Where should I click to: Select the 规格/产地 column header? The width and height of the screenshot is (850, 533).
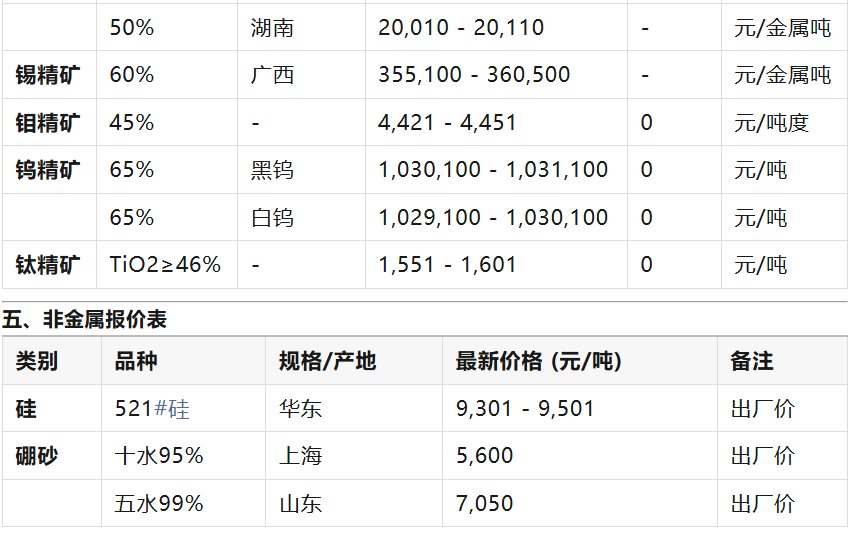pos(327,361)
